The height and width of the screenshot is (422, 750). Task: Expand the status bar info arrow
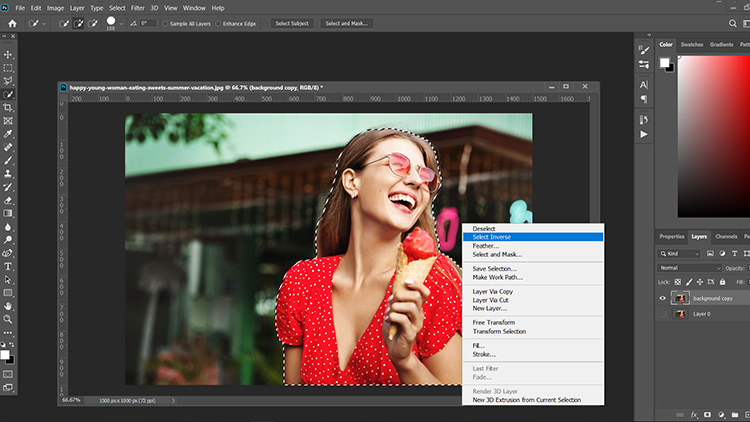(173, 400)
